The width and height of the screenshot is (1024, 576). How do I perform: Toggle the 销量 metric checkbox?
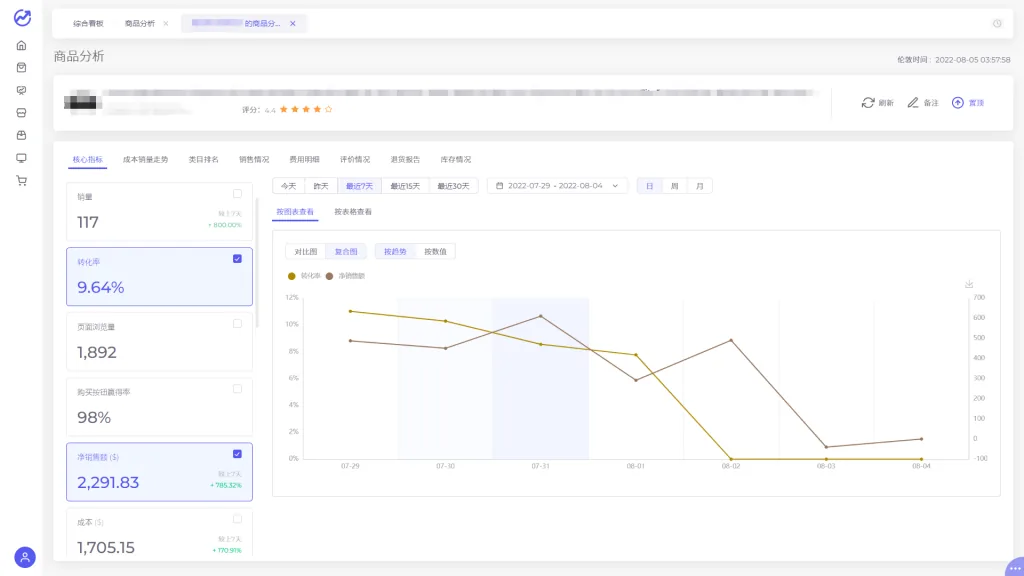click(237, 193)
